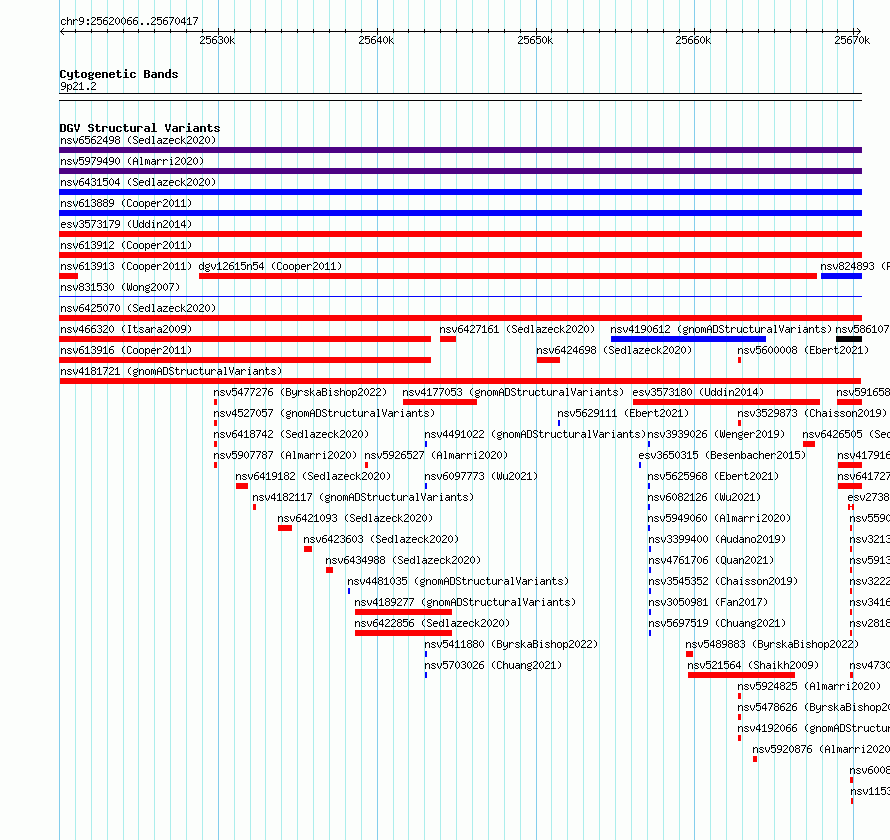The height and width of the screenshot is (840, 890).
Task: Click nsv5703026 (Chuang2021) label
Action: [x=493, y=665]
